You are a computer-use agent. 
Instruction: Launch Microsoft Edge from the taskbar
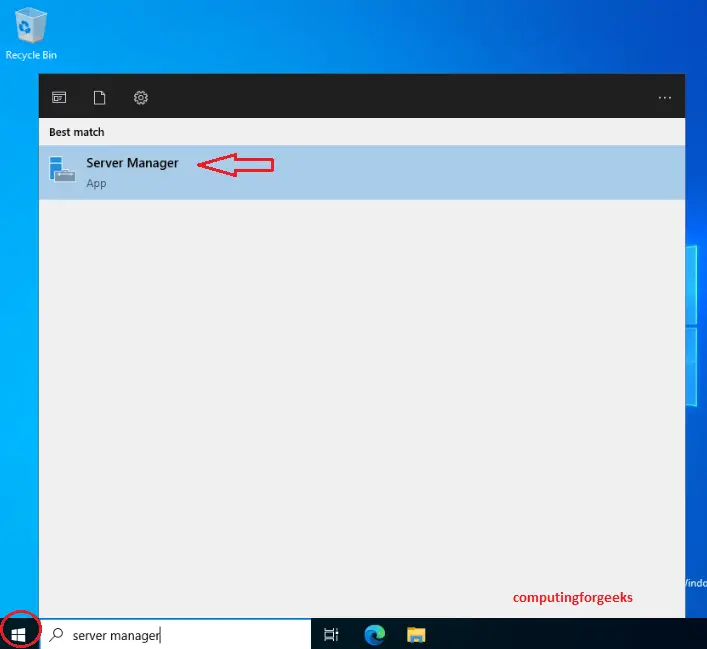coord(375,635)
